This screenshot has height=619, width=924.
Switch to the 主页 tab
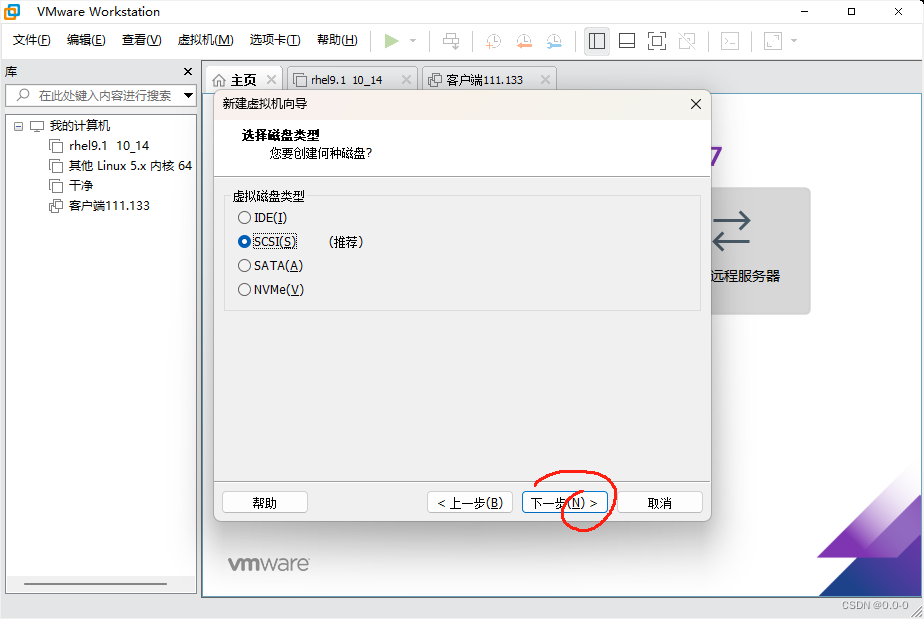[x=240, y=78]
